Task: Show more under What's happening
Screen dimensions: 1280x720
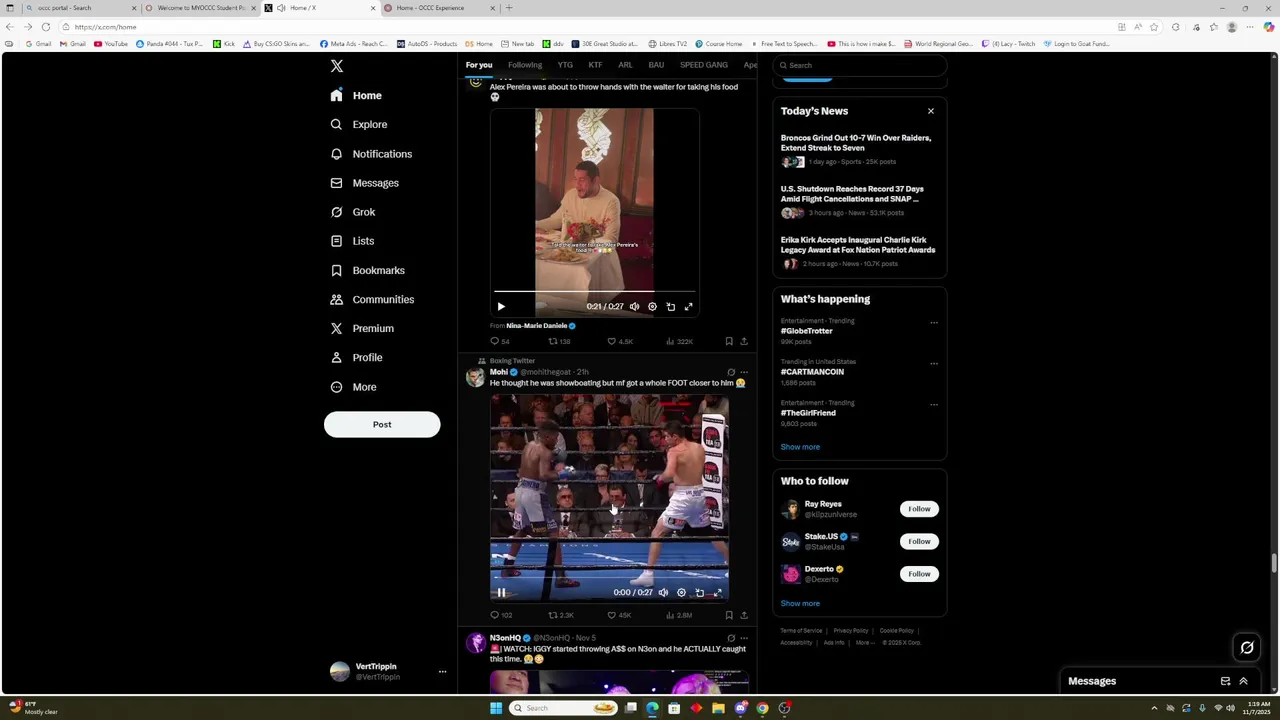Action: point(800,447)
